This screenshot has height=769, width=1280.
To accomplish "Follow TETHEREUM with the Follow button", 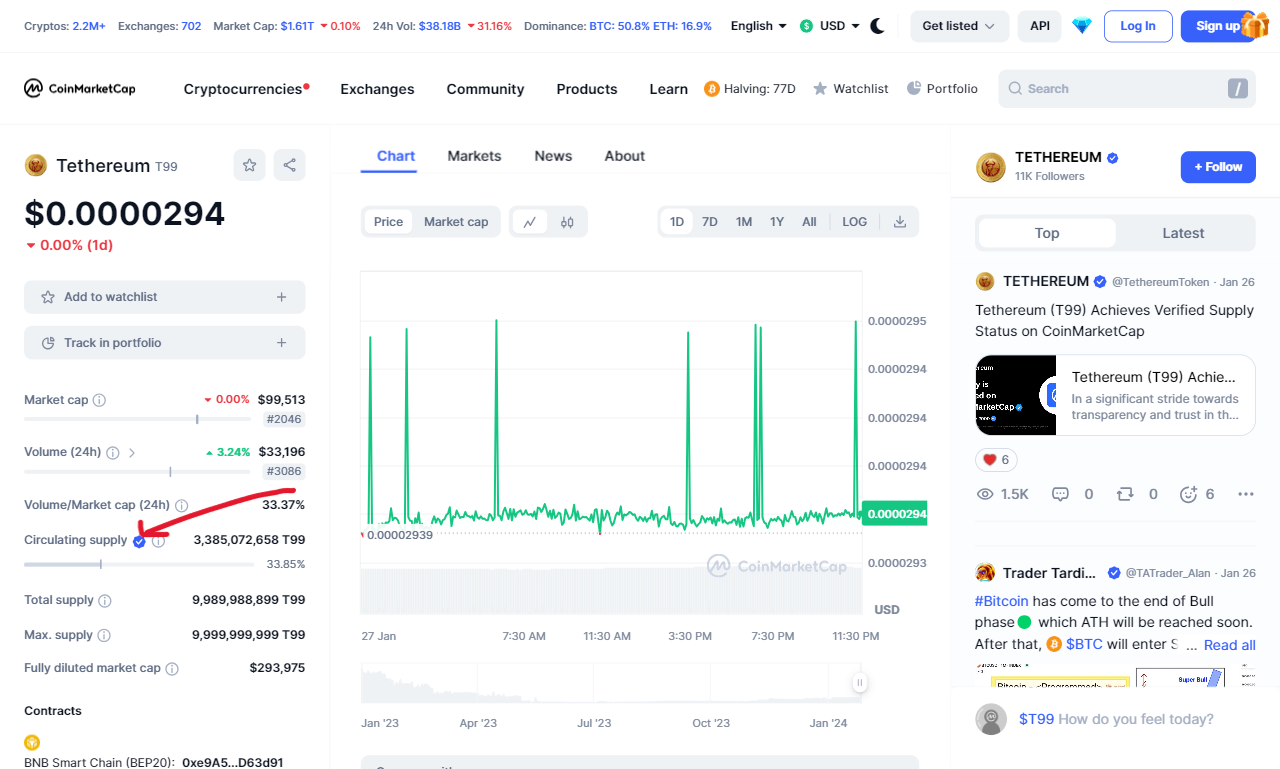I will [x=1218, y=167].
